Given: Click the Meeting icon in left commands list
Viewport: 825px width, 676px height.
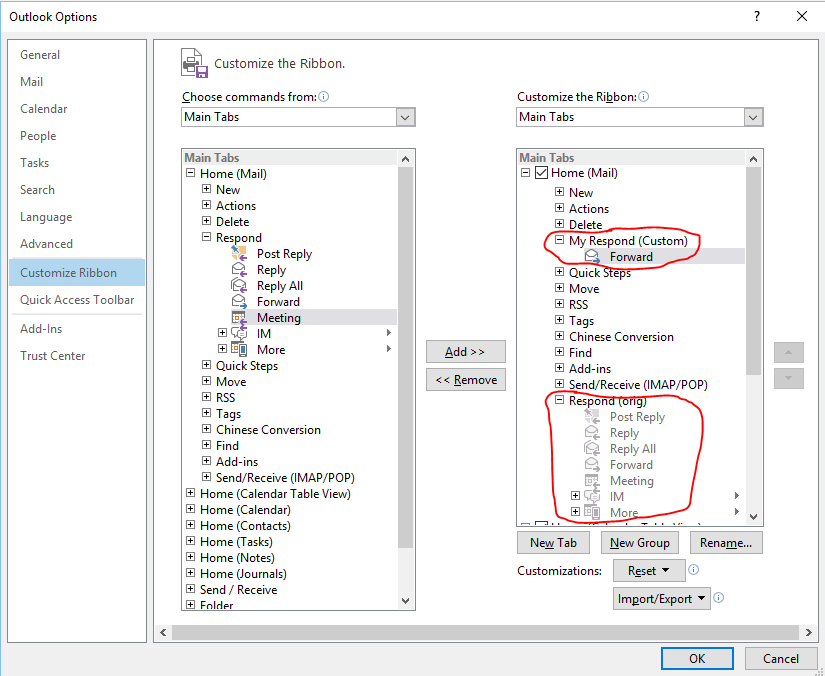Looking at the screenshot, I should click(x=239, y=318).
